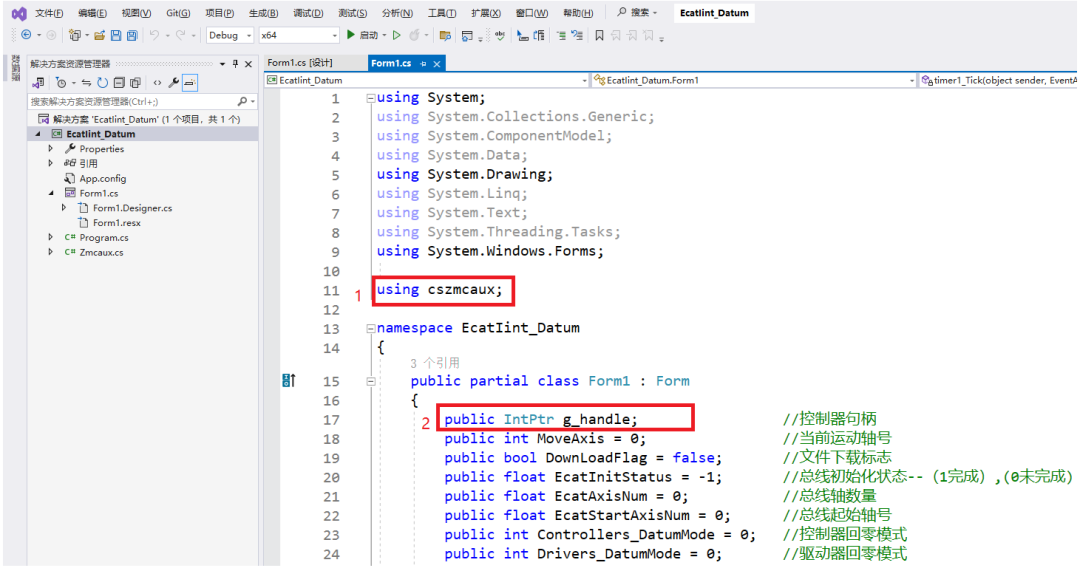Click the Visual Studio logo icon
Viewport: 1080px width, 571px height.
pyautogui.click(x=19, y=13)
